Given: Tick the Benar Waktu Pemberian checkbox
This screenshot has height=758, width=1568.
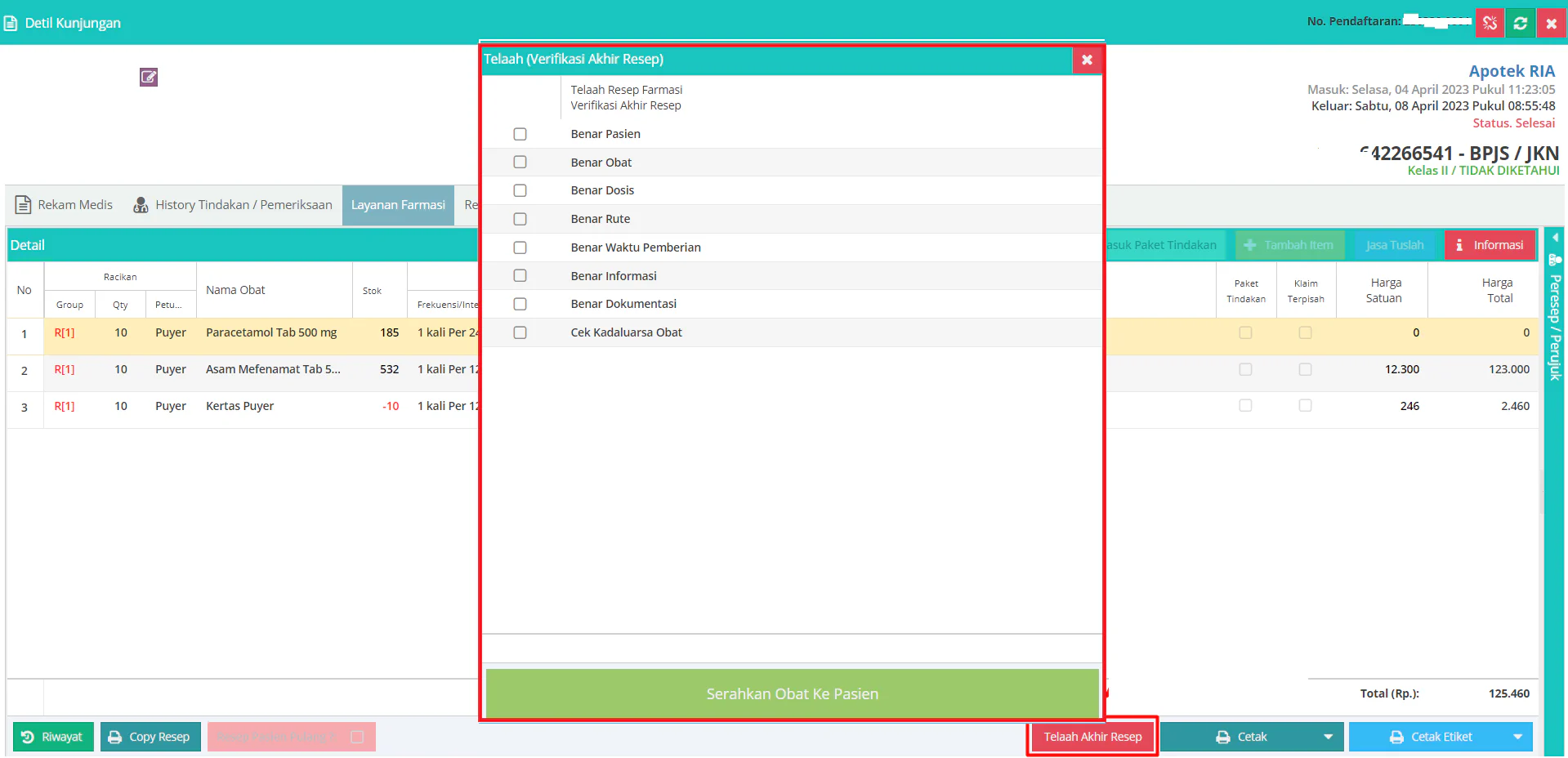Looking at the screenshot, I should pyautogui.click(x=520, y=247).
